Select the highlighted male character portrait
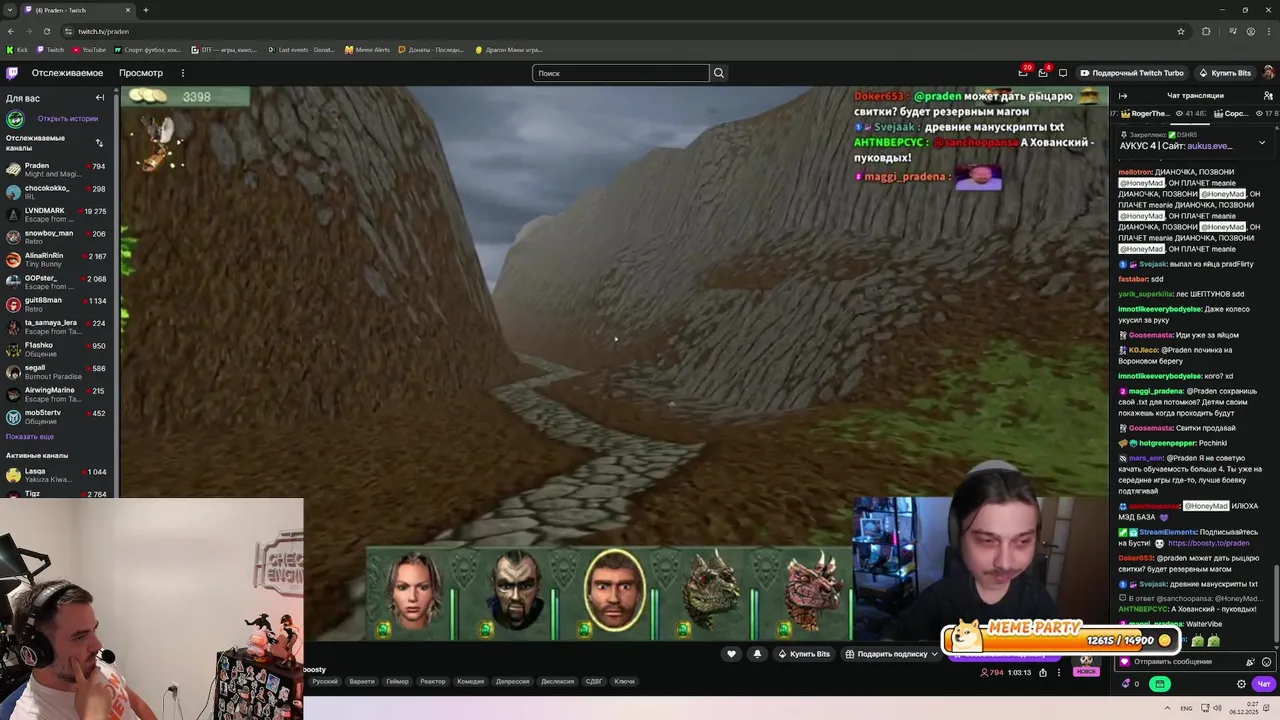This screenshot has width=1280, height=720. click(x=614, y=592)
